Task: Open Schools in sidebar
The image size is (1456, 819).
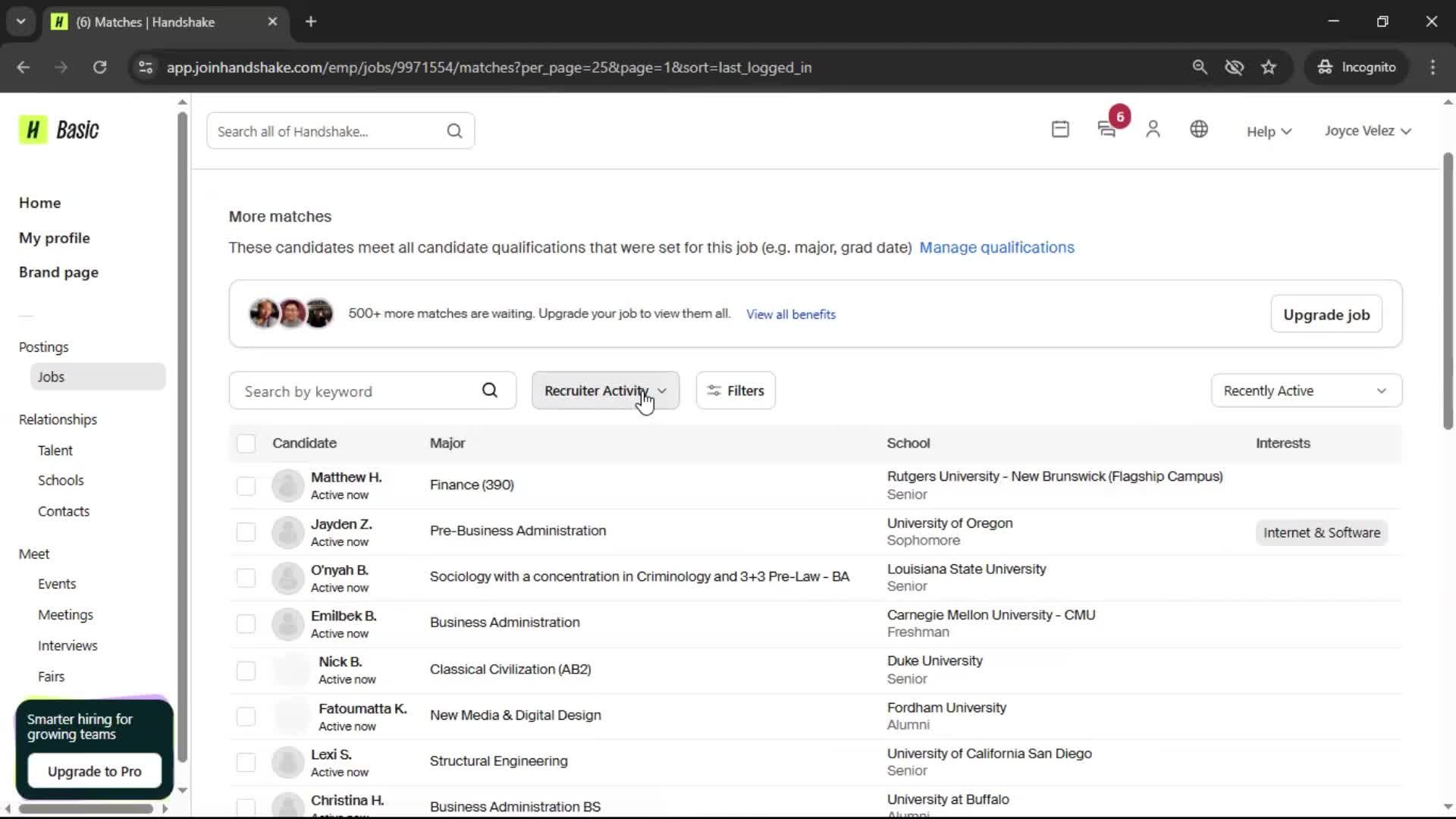Action: click(61, 481)
